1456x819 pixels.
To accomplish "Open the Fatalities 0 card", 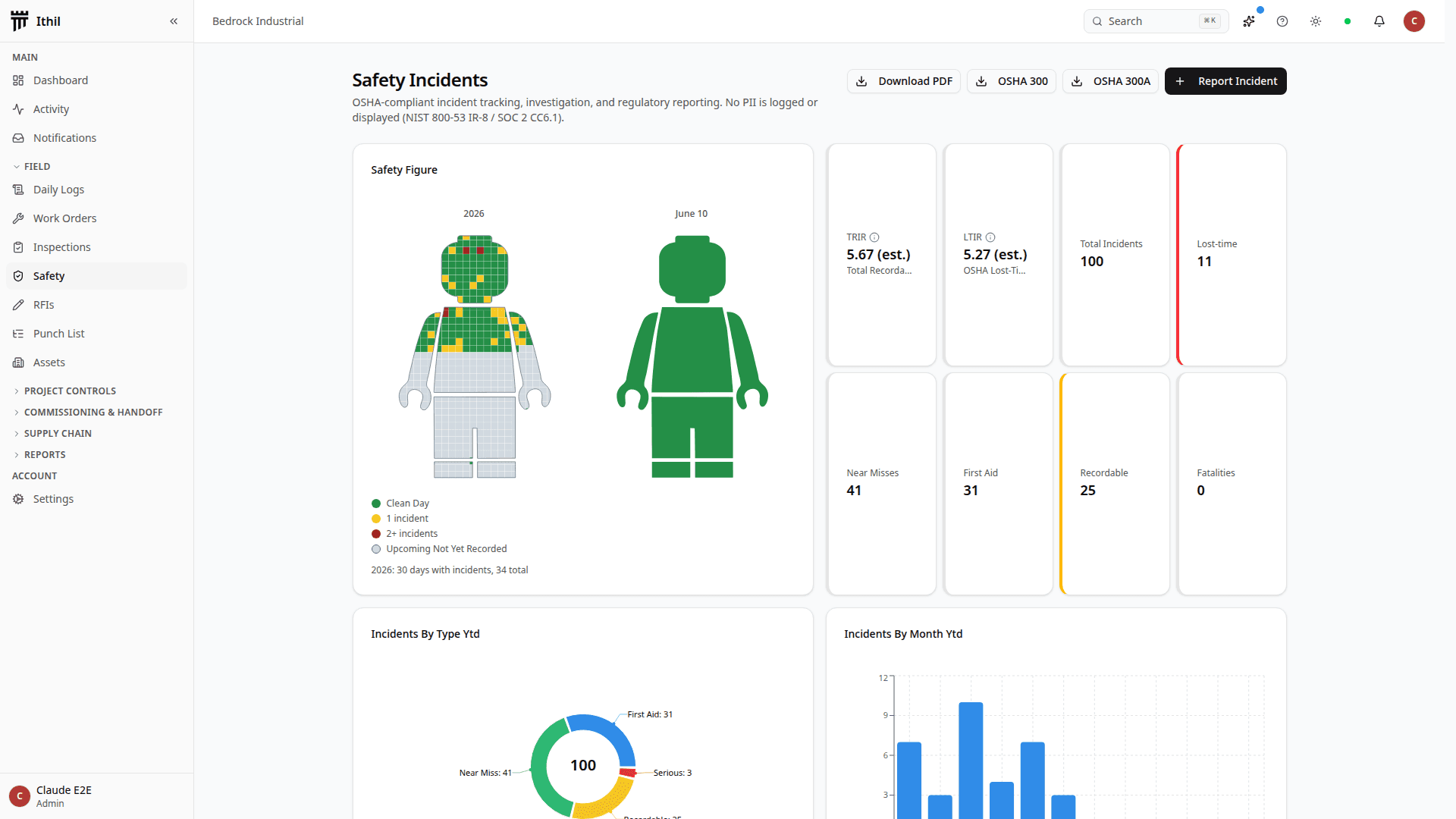I will (1232, 484).
